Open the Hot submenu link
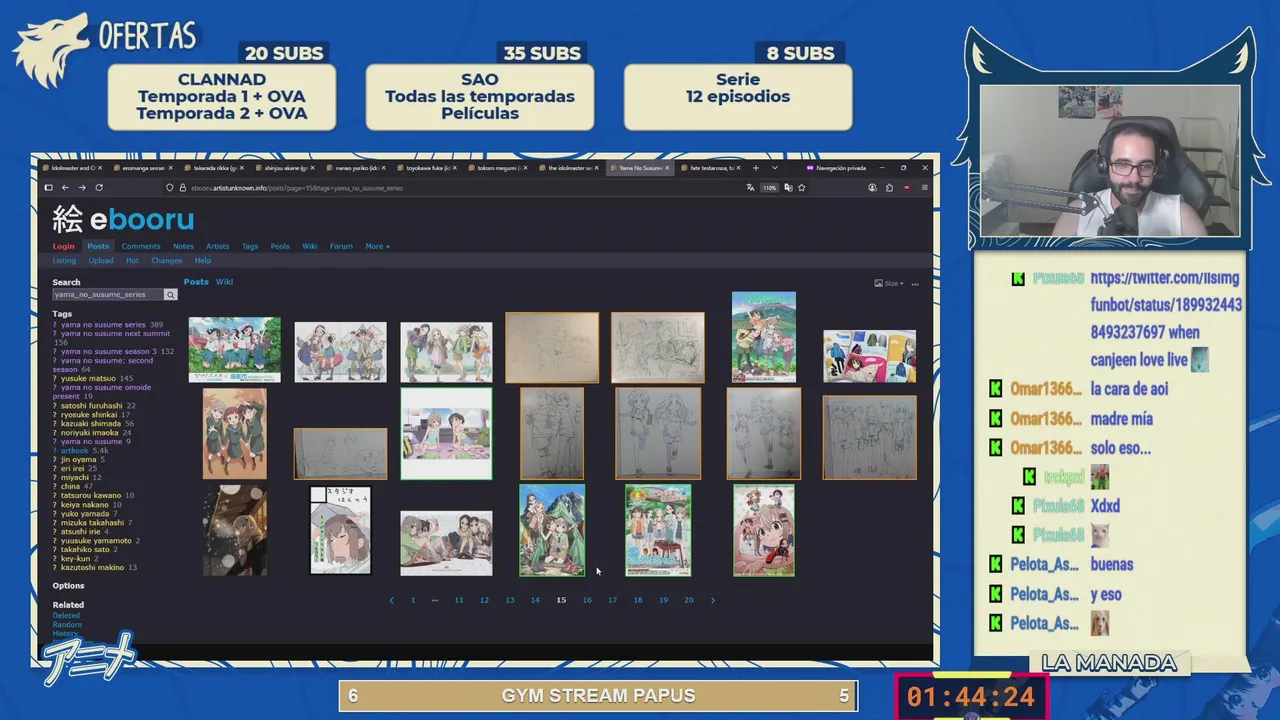This screenshot has width=1280, height=720. coord(132,261)
